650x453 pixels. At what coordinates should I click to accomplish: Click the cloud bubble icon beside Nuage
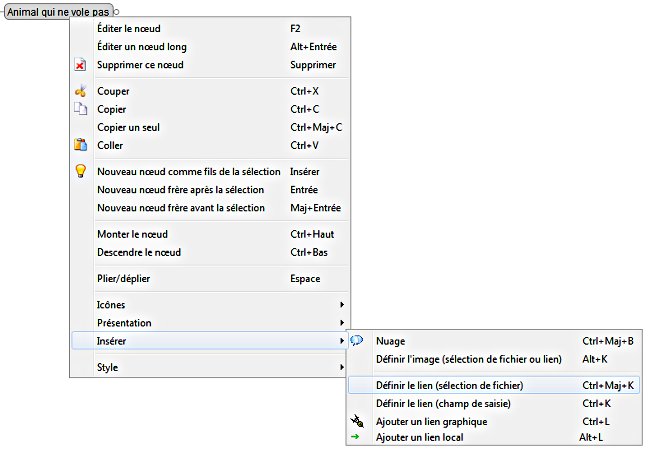click(357, 340)
